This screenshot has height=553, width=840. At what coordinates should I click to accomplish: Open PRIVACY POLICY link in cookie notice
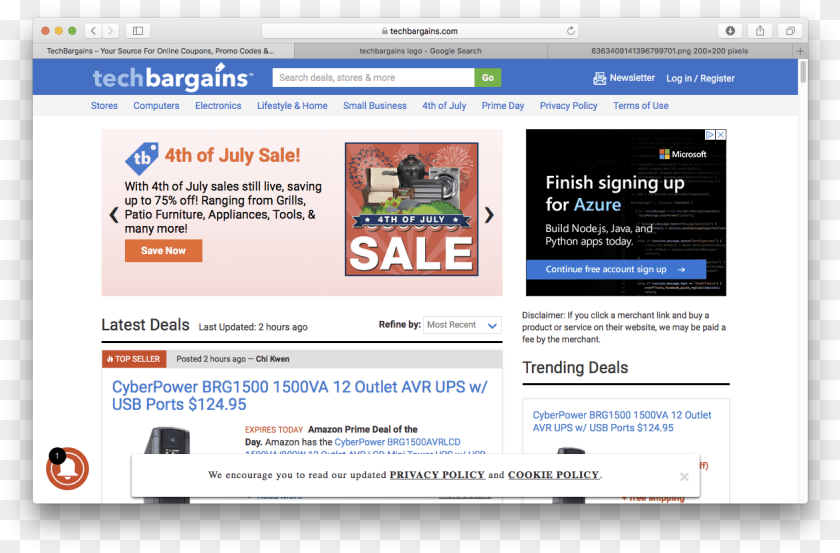click(x=437, y=475)
